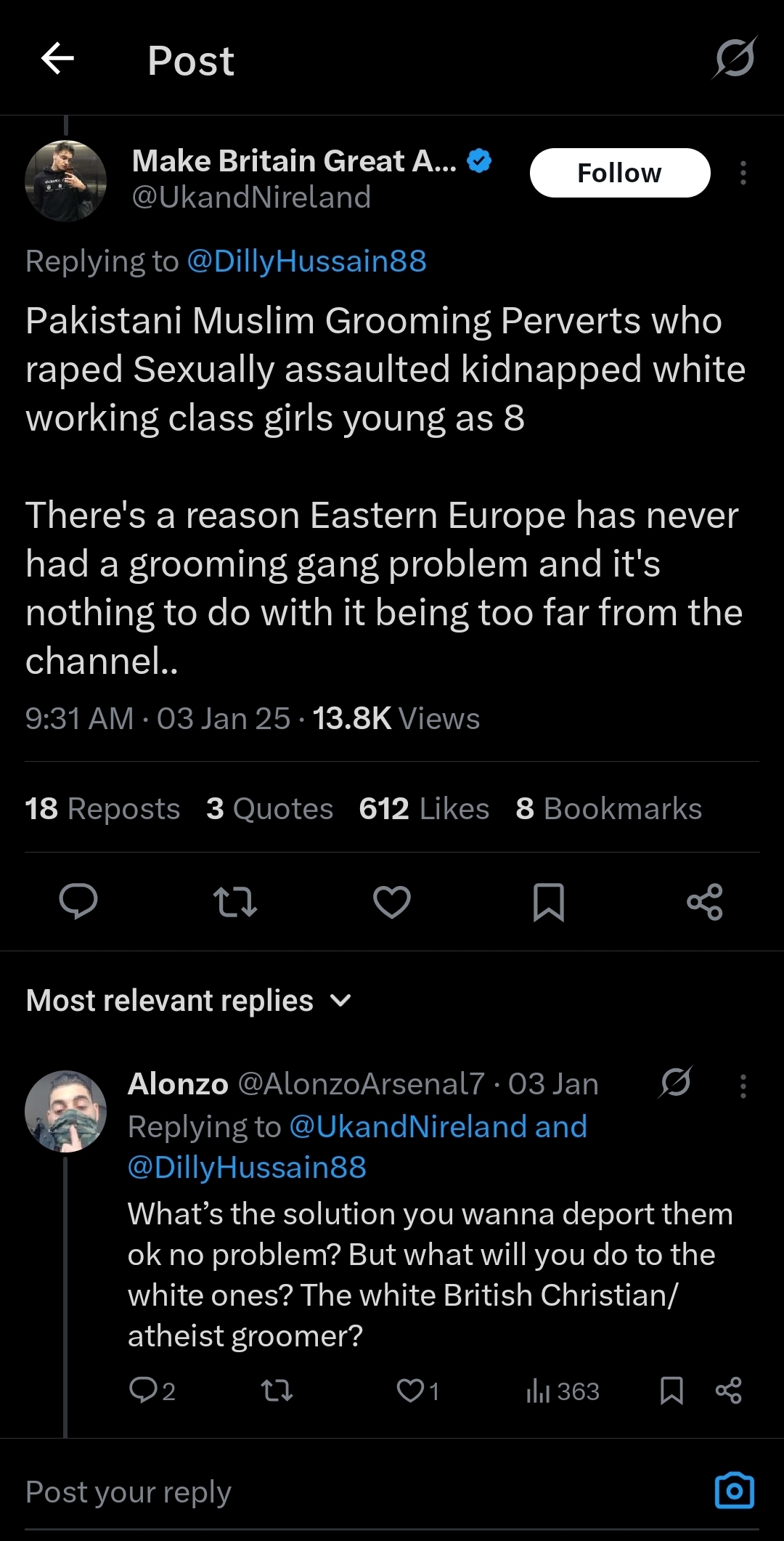Image resolution: width=784 pixels, height=1541 pixels.
Task: Open Grok icon in the header
Action: coord(735,58)
